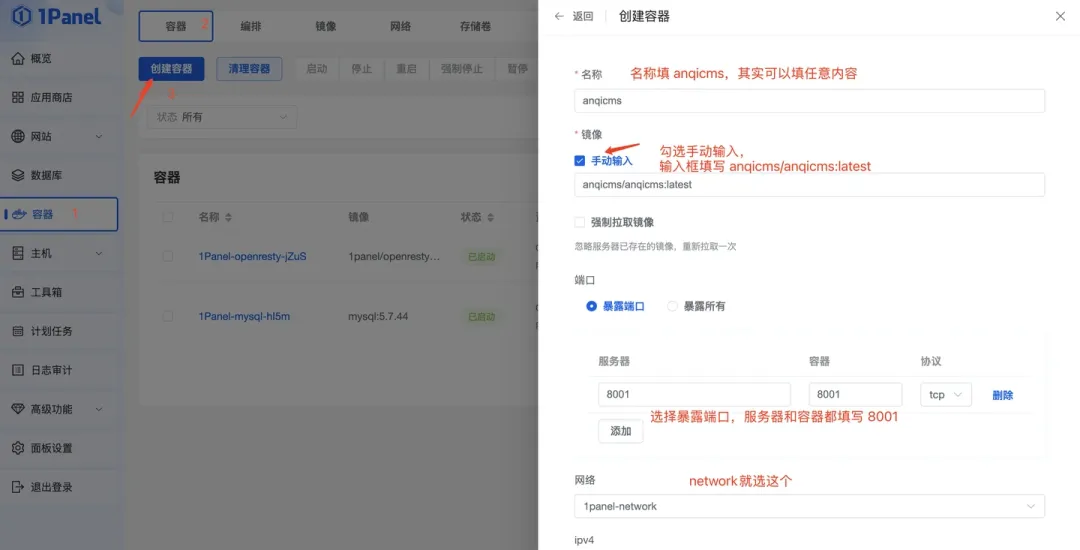Tick checkbox for 1Panel-openresty-jZuS row
This screenshot has width=1080, height=550.
[168, 256]
